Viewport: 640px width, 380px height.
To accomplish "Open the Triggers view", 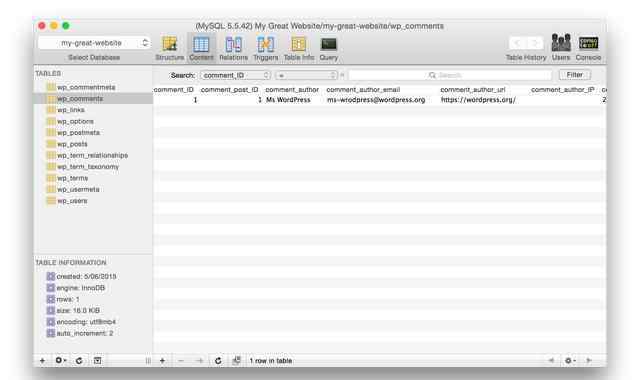I will [266, 49].
